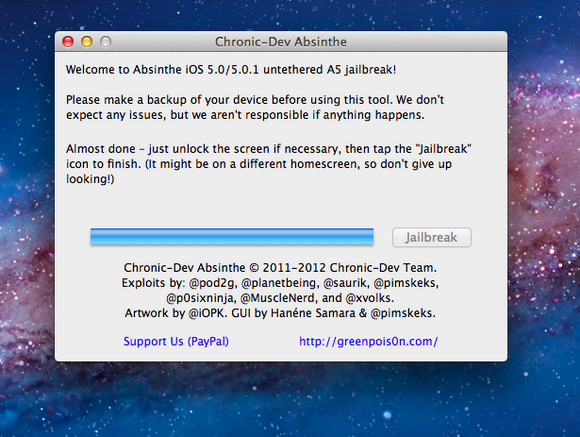Image resolution: width=580 pixels, height=437 pixels.
Task: Open the http://greenpois0n.com/ link
Action: tap(368, 341)
